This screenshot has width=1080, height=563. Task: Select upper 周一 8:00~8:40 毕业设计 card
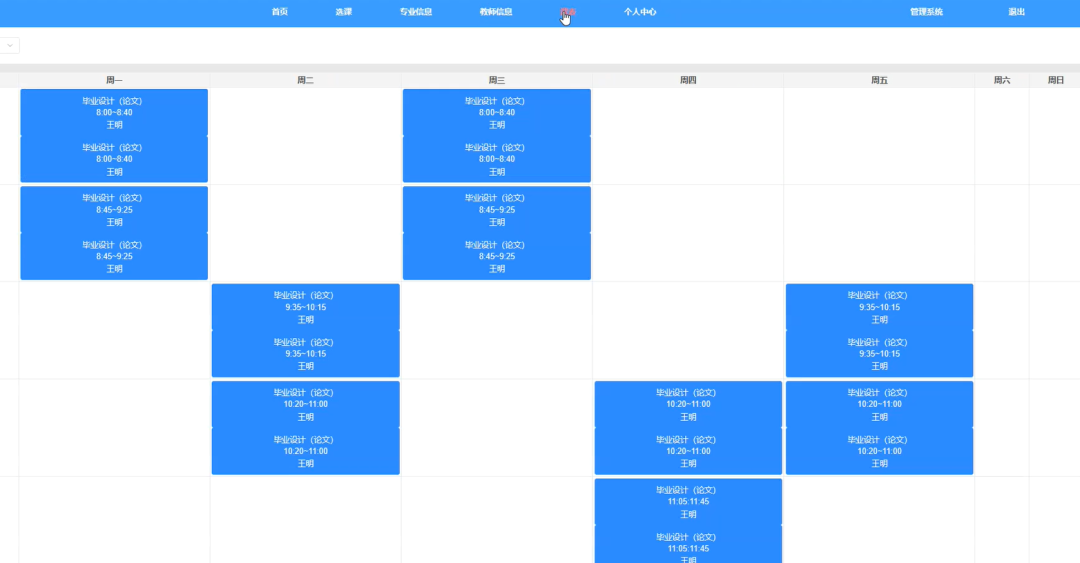[114, 112]
